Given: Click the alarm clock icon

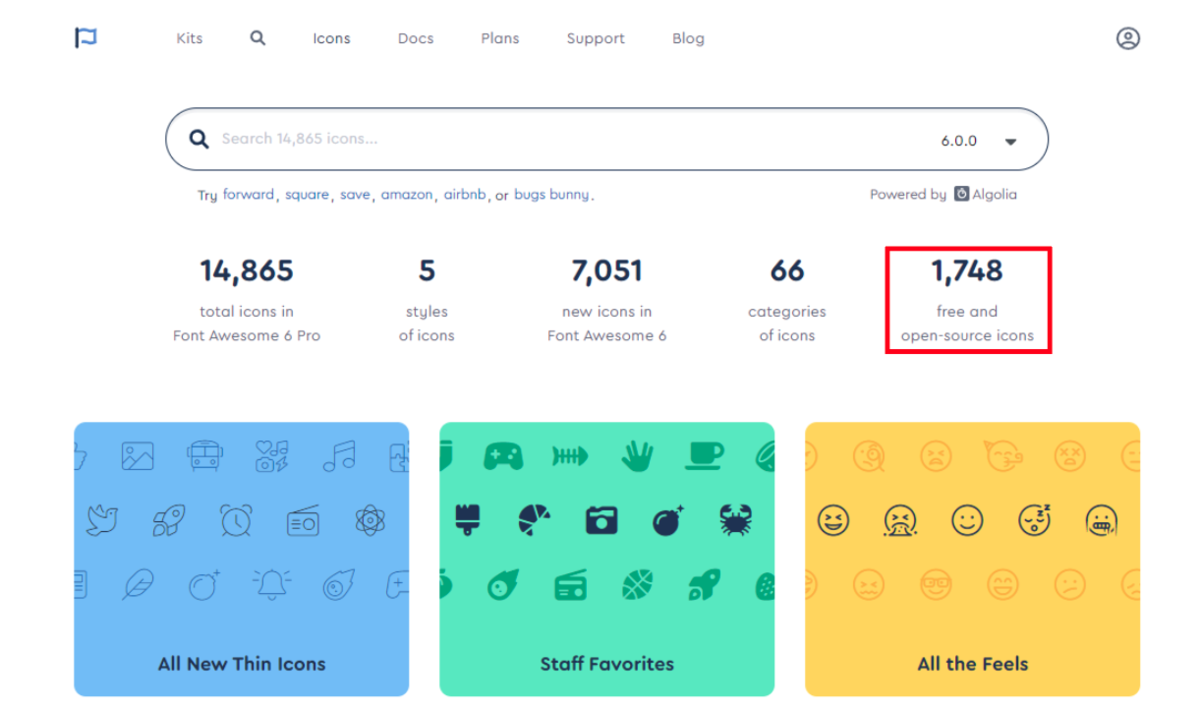Looking at the screenshot, I should (236, 520).
